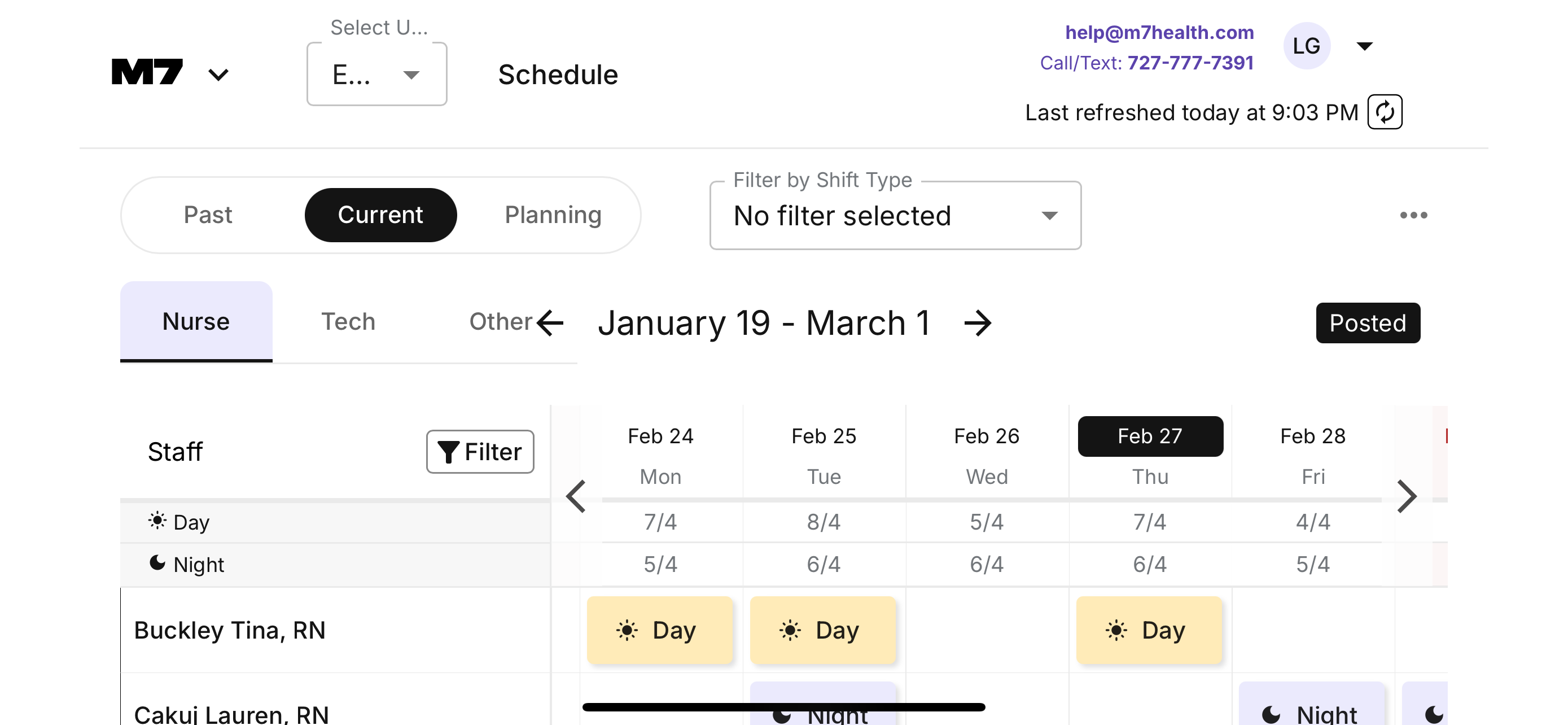Go to previous schedule period arrow
Image resolution: width=1568 pixels, height=725 pixels.
click(x=551, y=322)
